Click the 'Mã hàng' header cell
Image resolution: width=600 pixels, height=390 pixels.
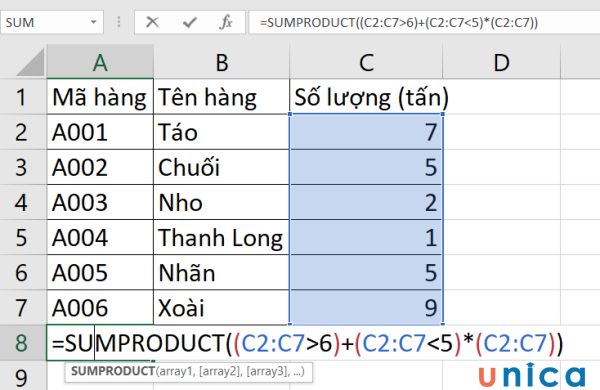tap(100, 97)
